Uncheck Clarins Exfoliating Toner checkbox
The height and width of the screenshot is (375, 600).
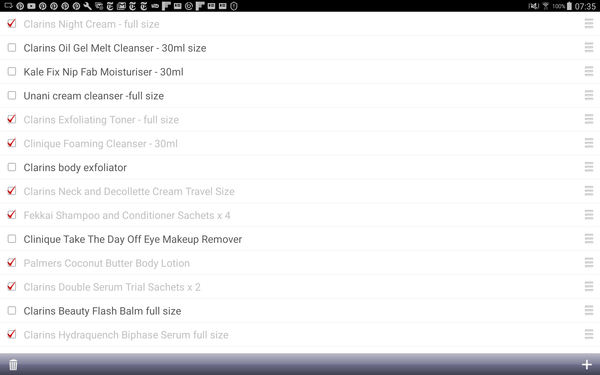click(x=12, y=119)
